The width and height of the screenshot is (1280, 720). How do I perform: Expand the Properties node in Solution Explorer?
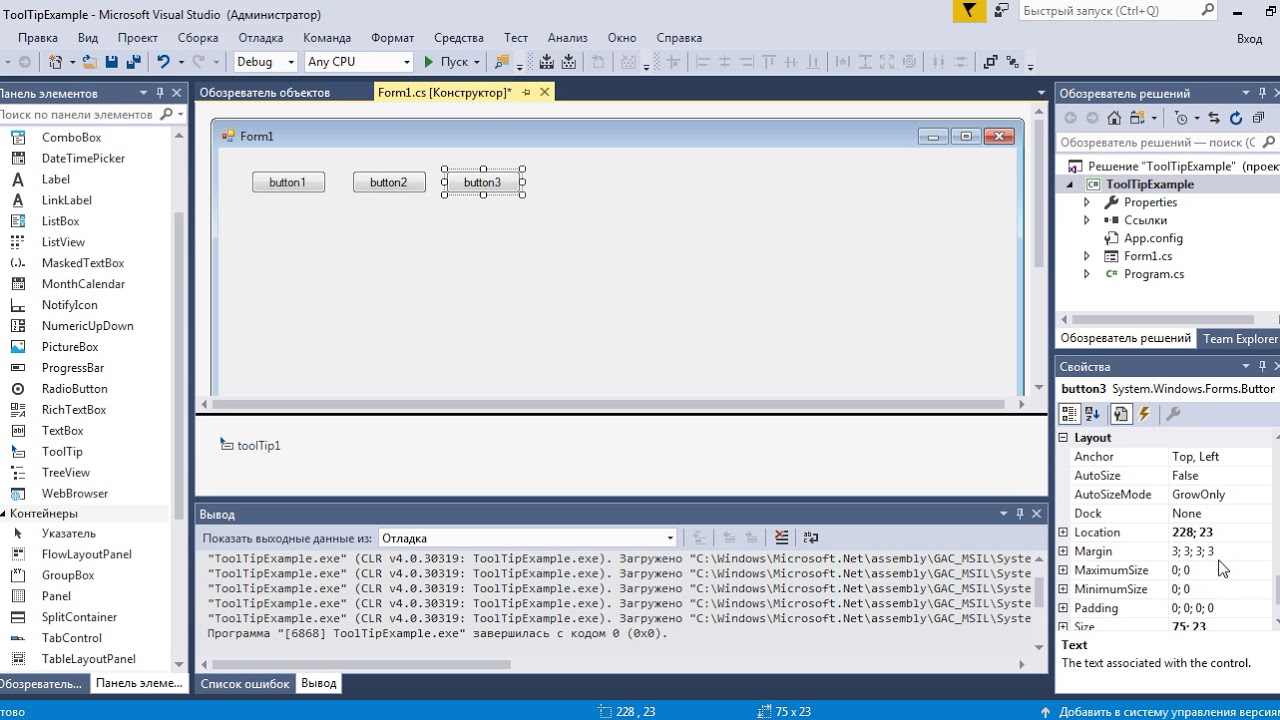1087,202
